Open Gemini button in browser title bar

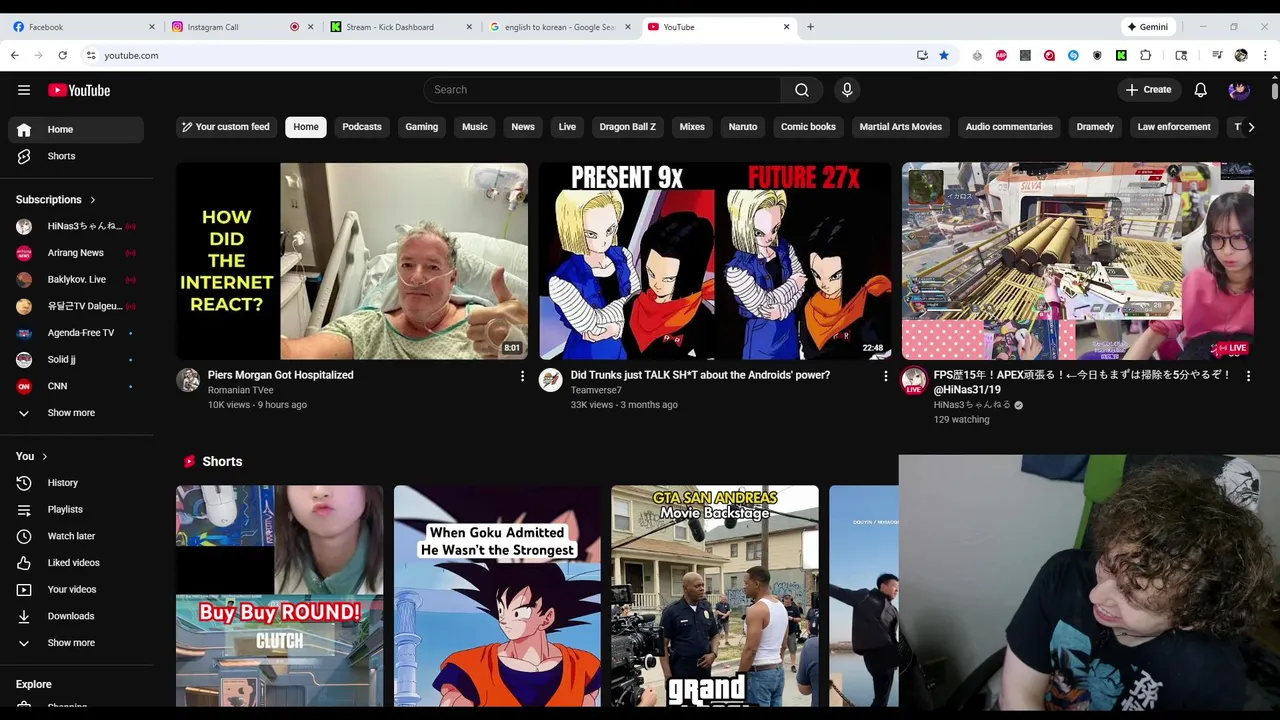point(1148,27)
